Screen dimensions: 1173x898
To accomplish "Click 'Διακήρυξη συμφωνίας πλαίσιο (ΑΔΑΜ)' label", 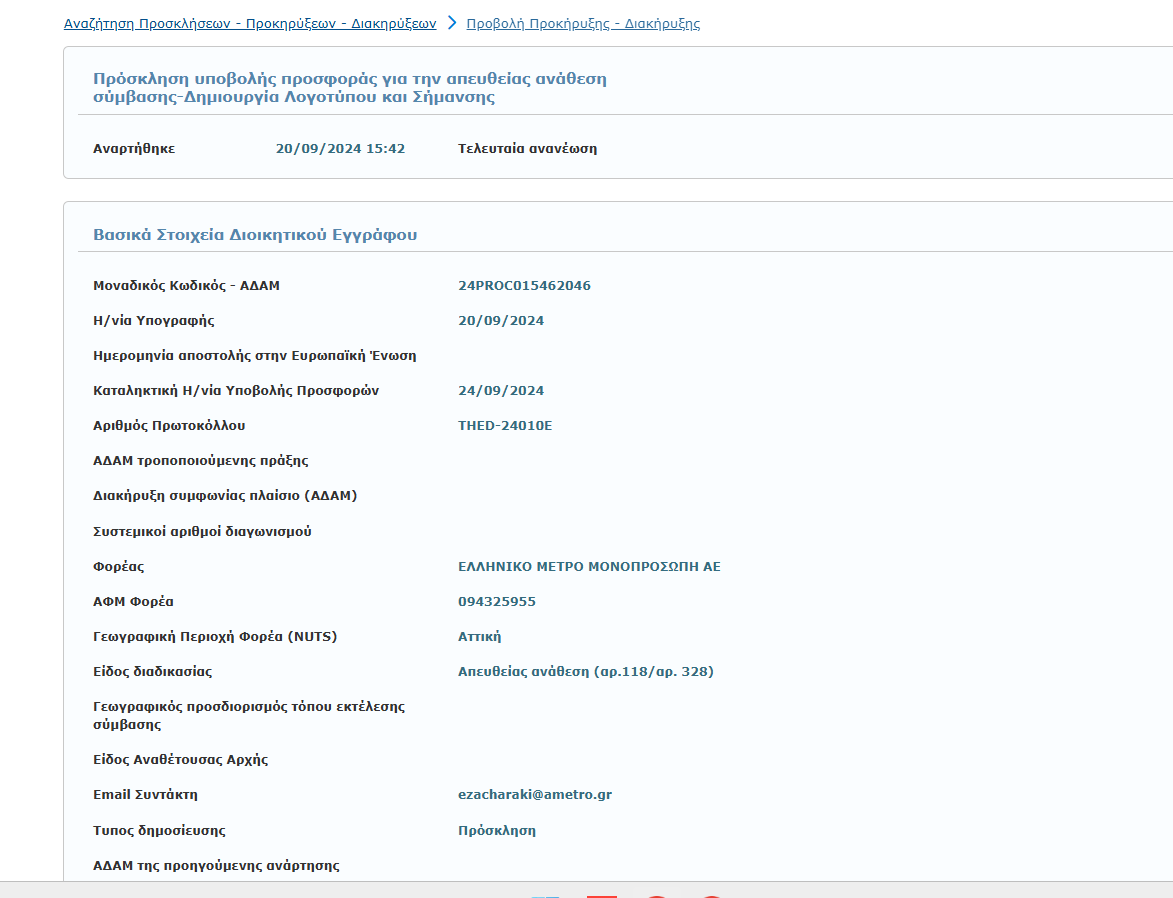I will (x=225, y=495).
